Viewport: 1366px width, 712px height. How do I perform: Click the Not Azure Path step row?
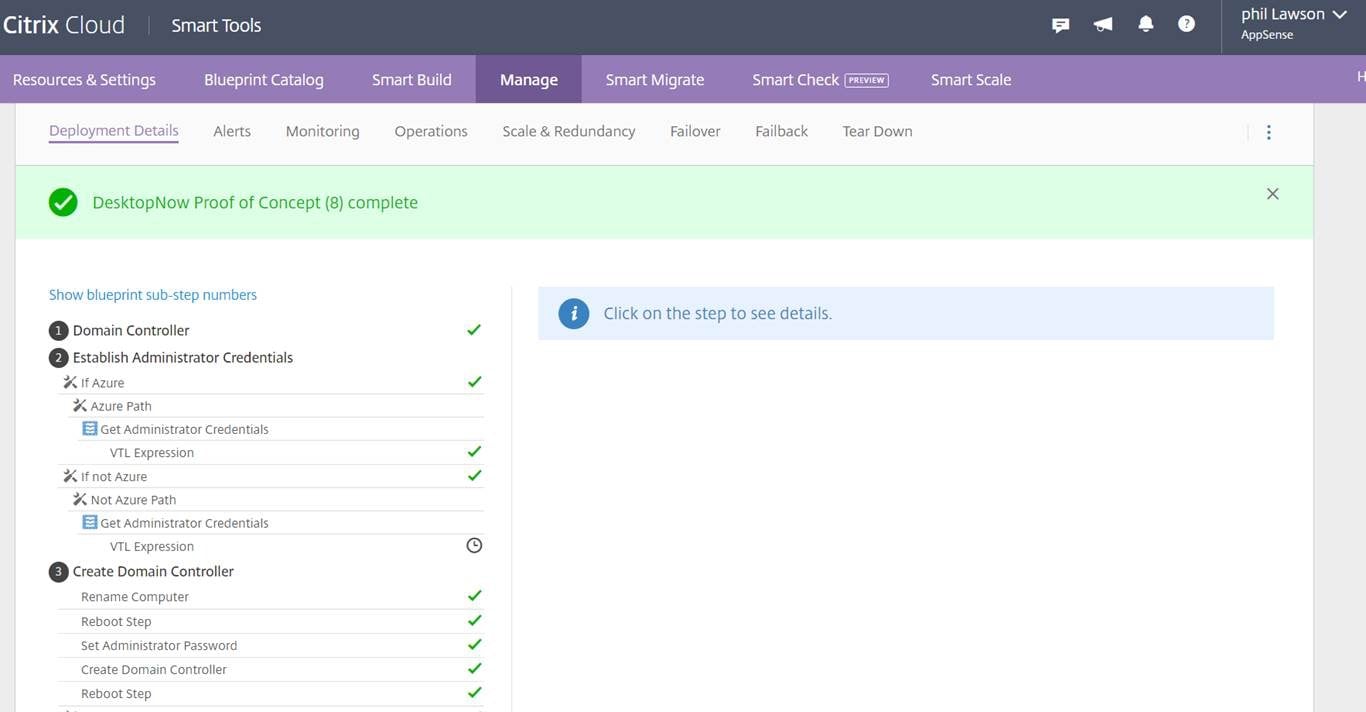tap(277, 500)
